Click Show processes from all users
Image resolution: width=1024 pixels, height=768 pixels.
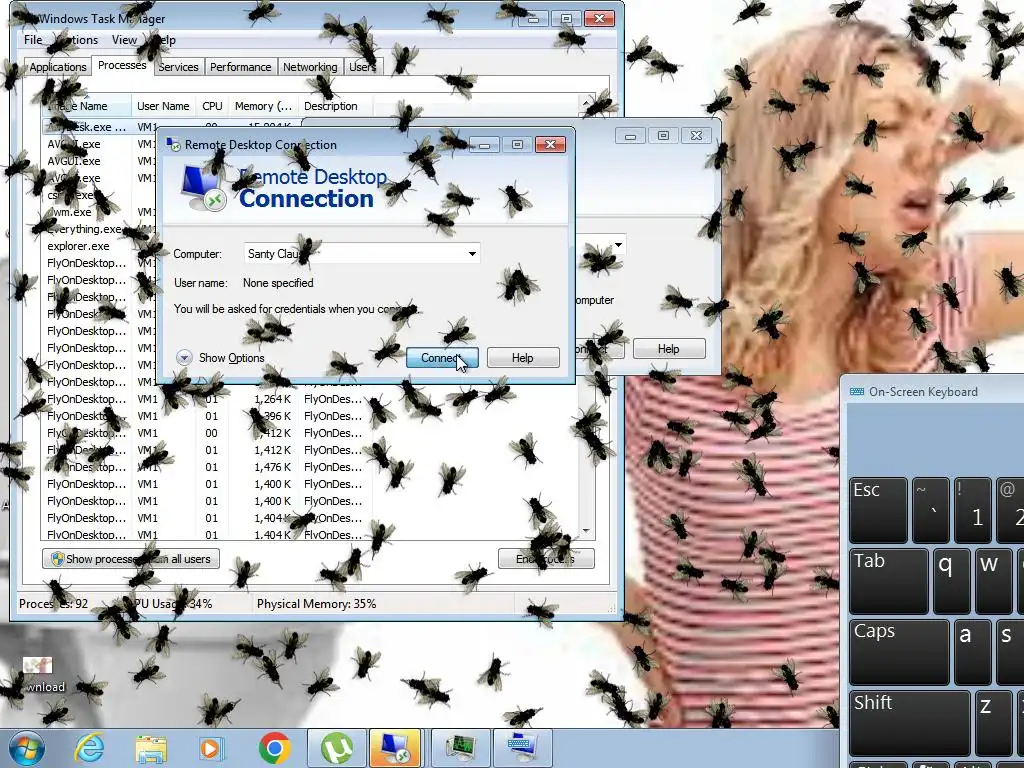point(131,559)
